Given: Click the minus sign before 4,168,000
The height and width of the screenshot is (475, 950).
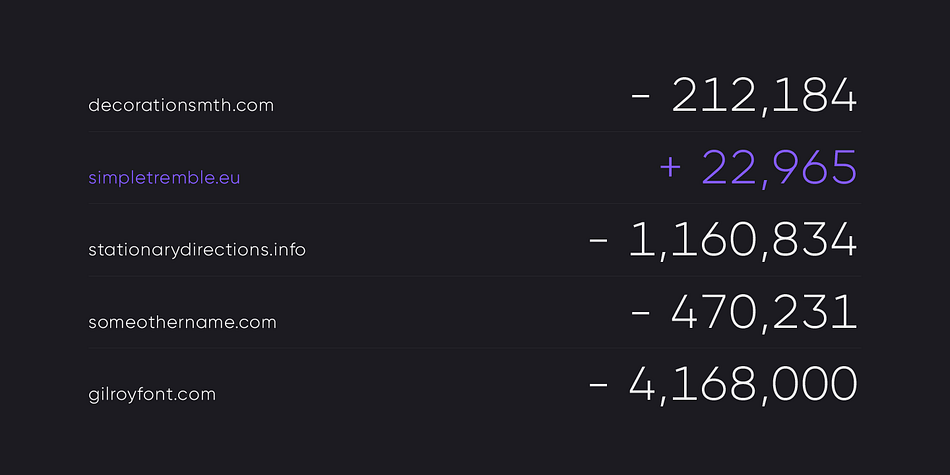Looking at the screenshot, I should pyautogui.click(x=598, y=384).
